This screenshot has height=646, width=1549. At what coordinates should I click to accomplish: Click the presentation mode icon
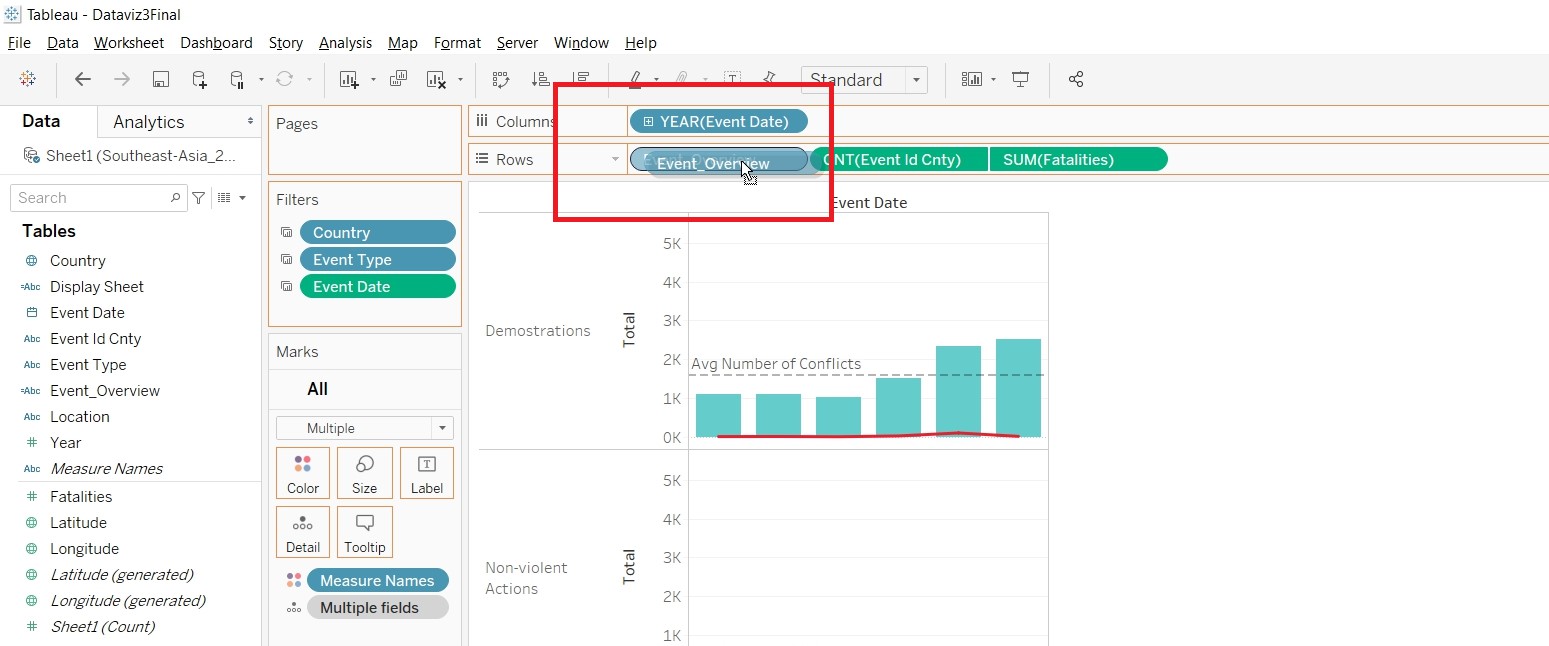tap(1020, 79)
